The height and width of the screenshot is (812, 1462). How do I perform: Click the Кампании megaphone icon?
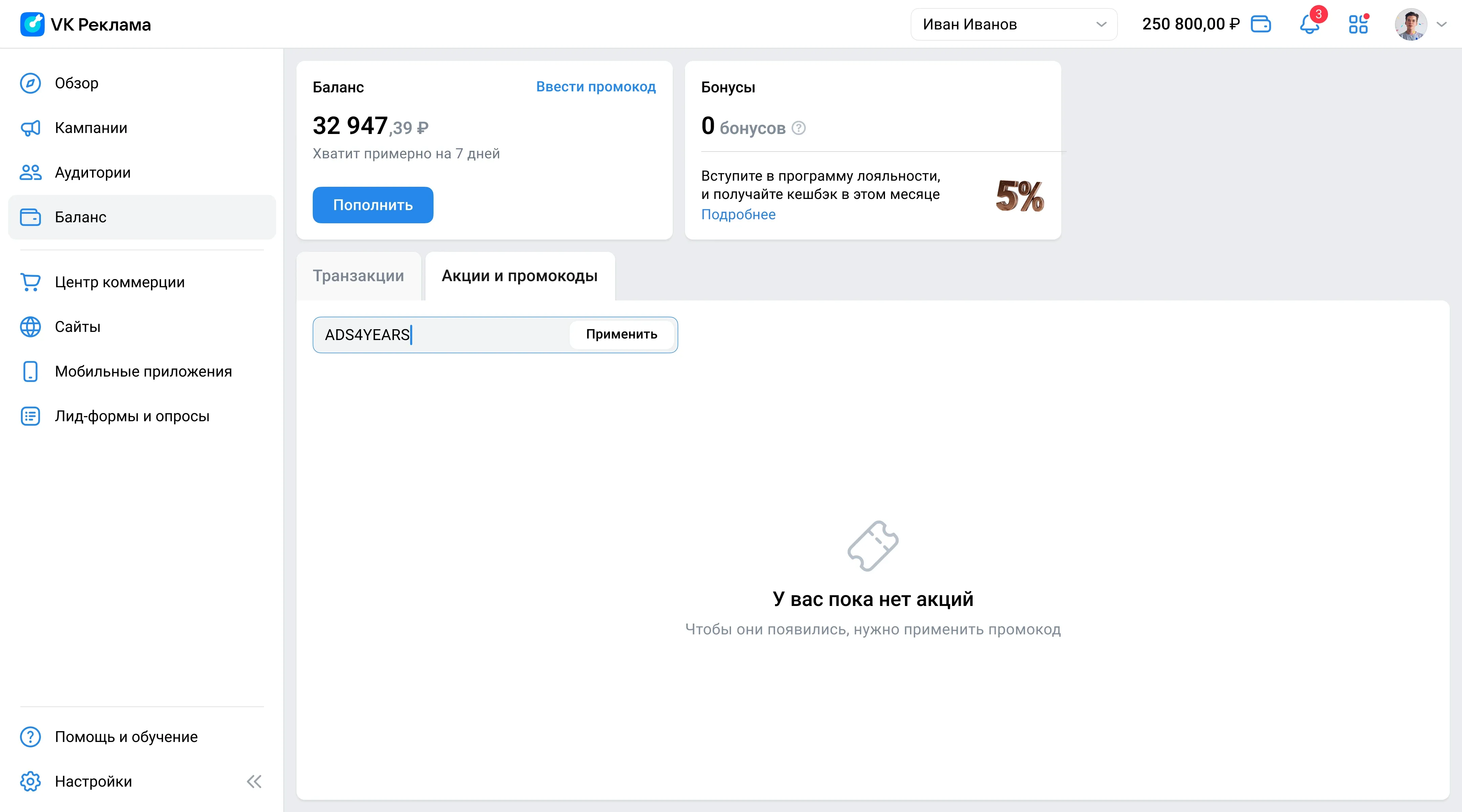pos(31,128)
